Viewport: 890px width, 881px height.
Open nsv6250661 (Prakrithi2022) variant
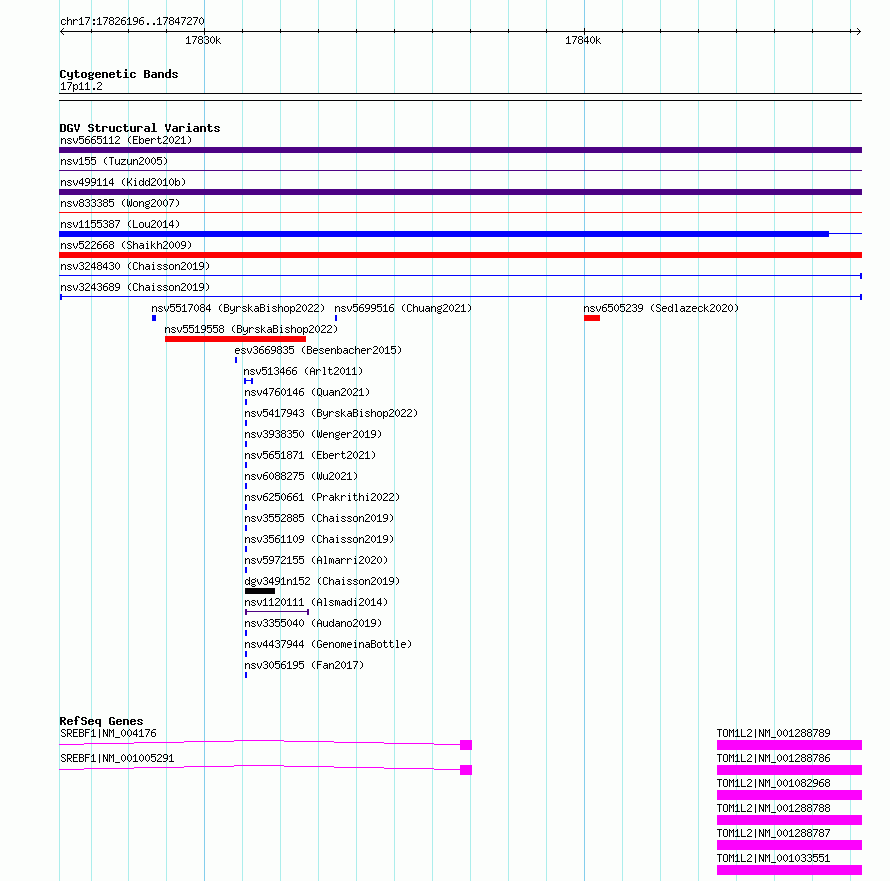point(322,497)
